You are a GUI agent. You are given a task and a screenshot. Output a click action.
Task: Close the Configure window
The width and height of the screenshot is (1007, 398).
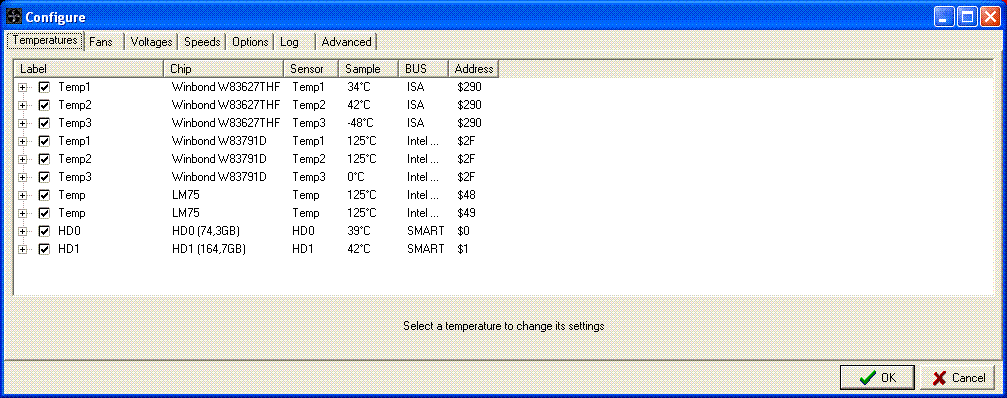pos(989,17)
